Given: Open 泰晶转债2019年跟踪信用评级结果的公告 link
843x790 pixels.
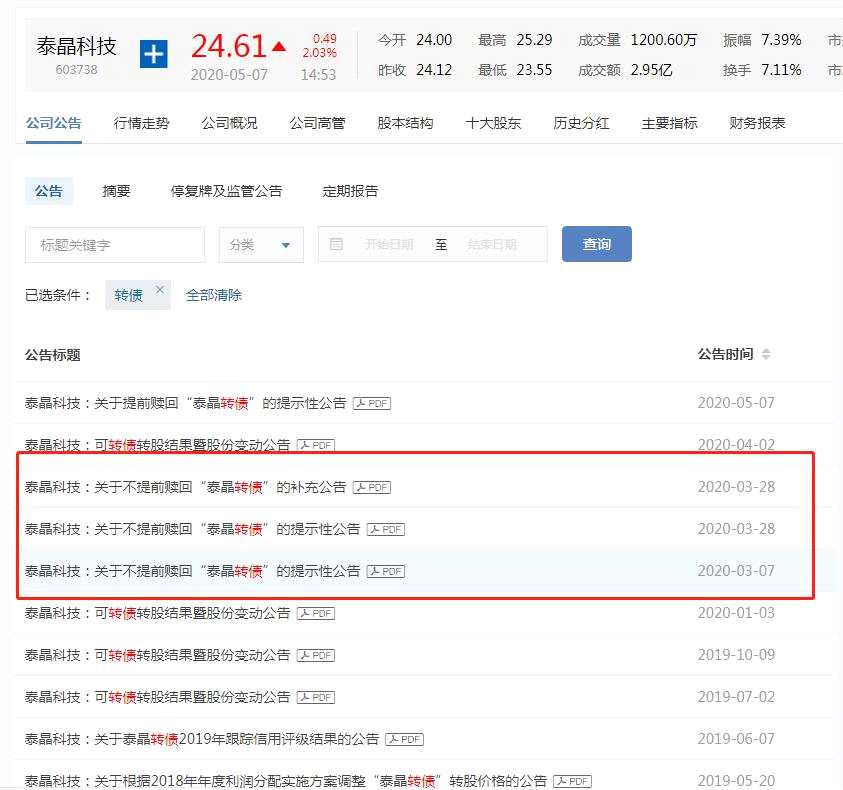Looking at the screenshot, I should [202, 739].
